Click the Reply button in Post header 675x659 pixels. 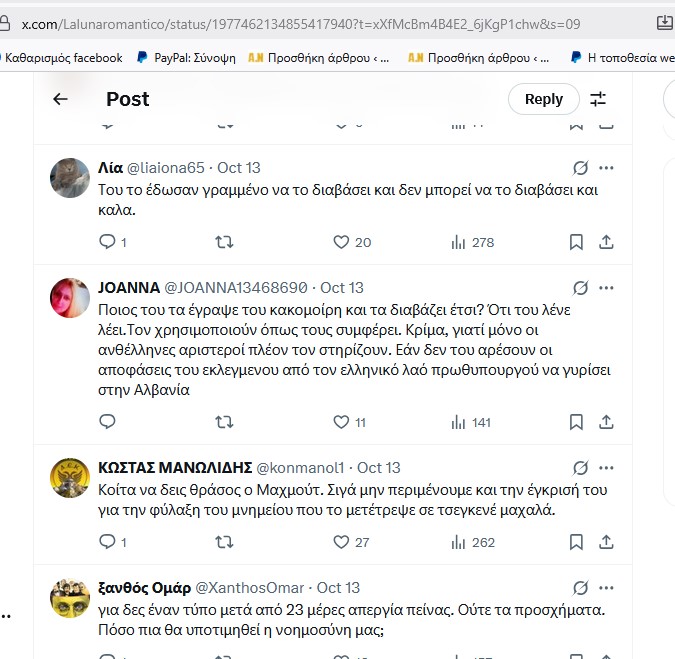coord(544,99)
